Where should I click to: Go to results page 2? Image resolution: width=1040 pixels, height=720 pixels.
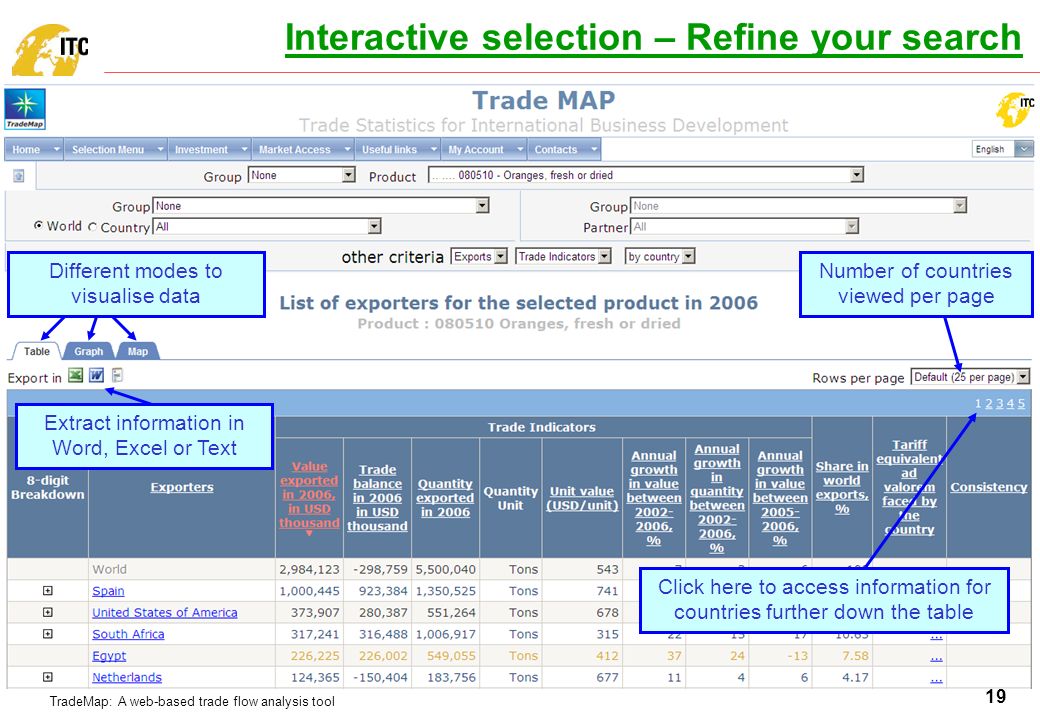[989, 403]
